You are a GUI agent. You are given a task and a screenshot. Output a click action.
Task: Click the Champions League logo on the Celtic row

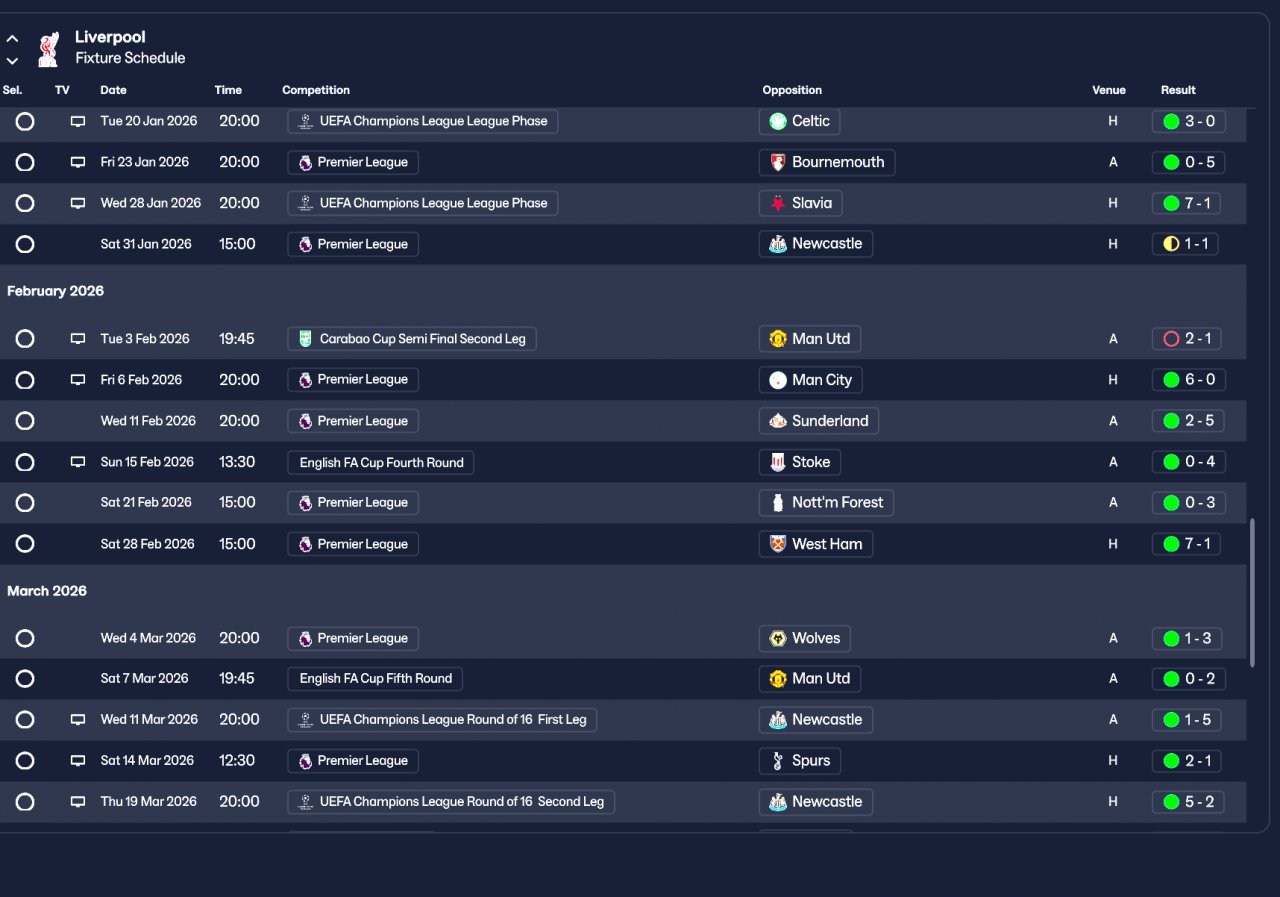click(306, 122)
